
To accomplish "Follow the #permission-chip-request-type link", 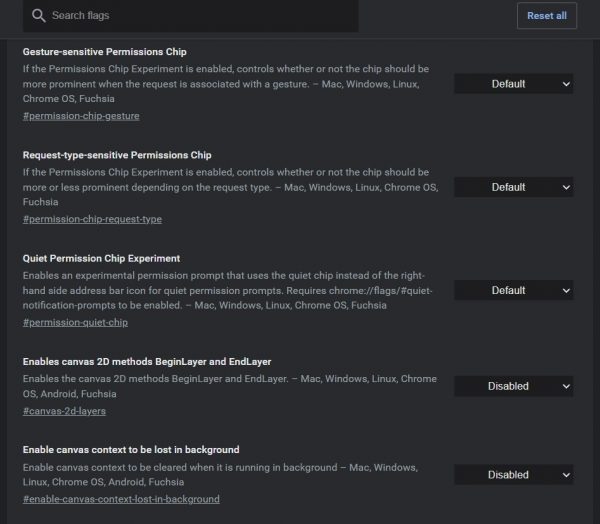I will coord(92,219).
